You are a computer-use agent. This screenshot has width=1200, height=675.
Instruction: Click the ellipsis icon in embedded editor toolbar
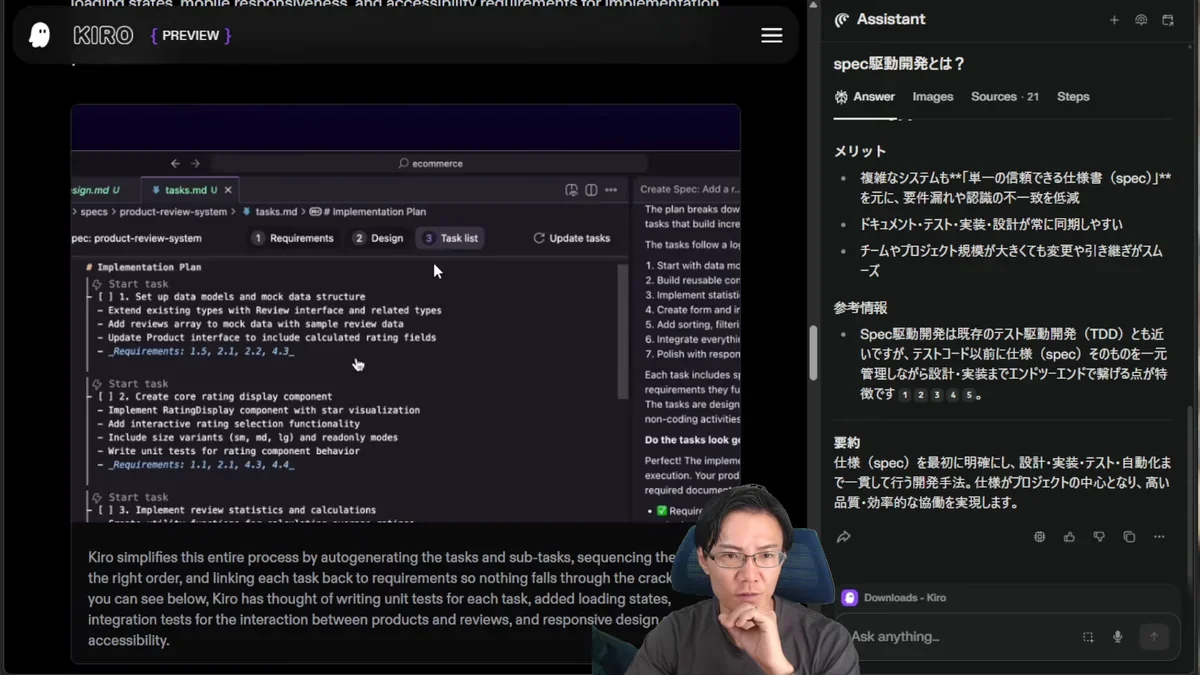click(x=611, y=190)
